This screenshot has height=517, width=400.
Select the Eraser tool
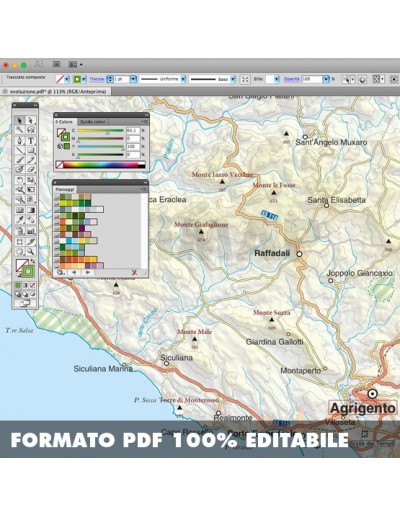click(31, 169)
